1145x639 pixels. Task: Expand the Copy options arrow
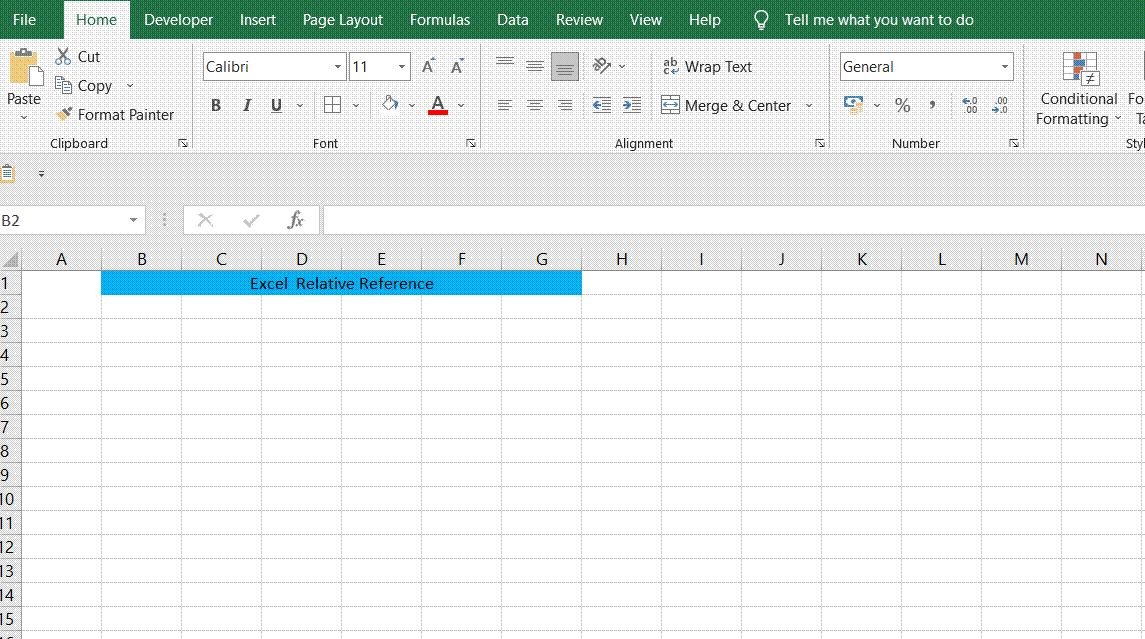[x=130, y=85]
